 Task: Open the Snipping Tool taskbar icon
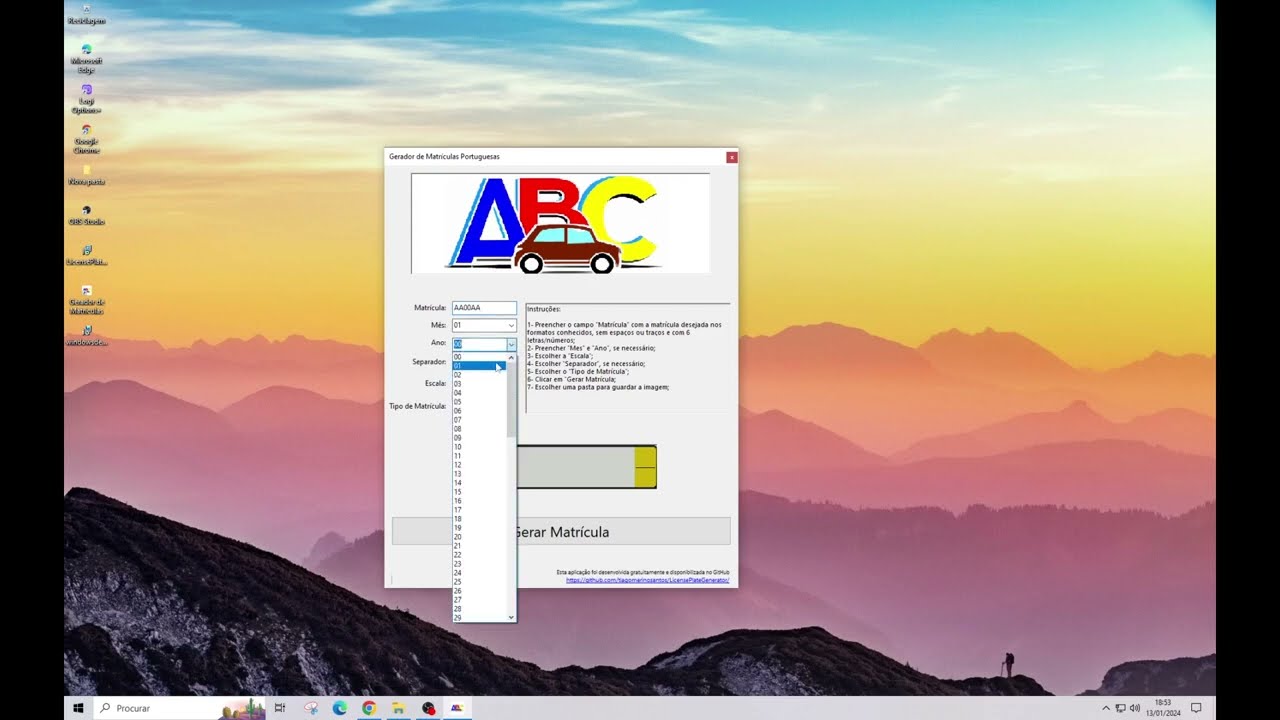311,708
